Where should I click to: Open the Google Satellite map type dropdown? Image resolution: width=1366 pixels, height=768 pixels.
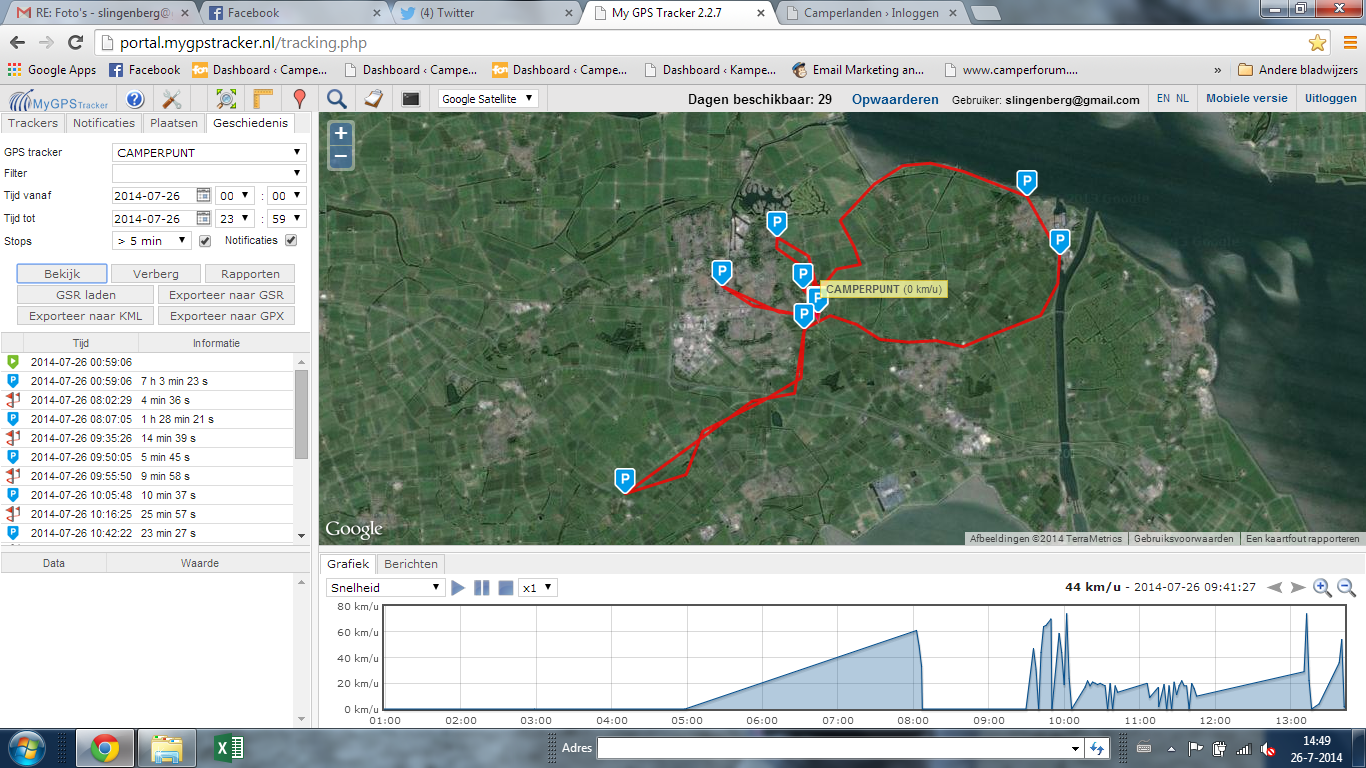coord(489,99)
